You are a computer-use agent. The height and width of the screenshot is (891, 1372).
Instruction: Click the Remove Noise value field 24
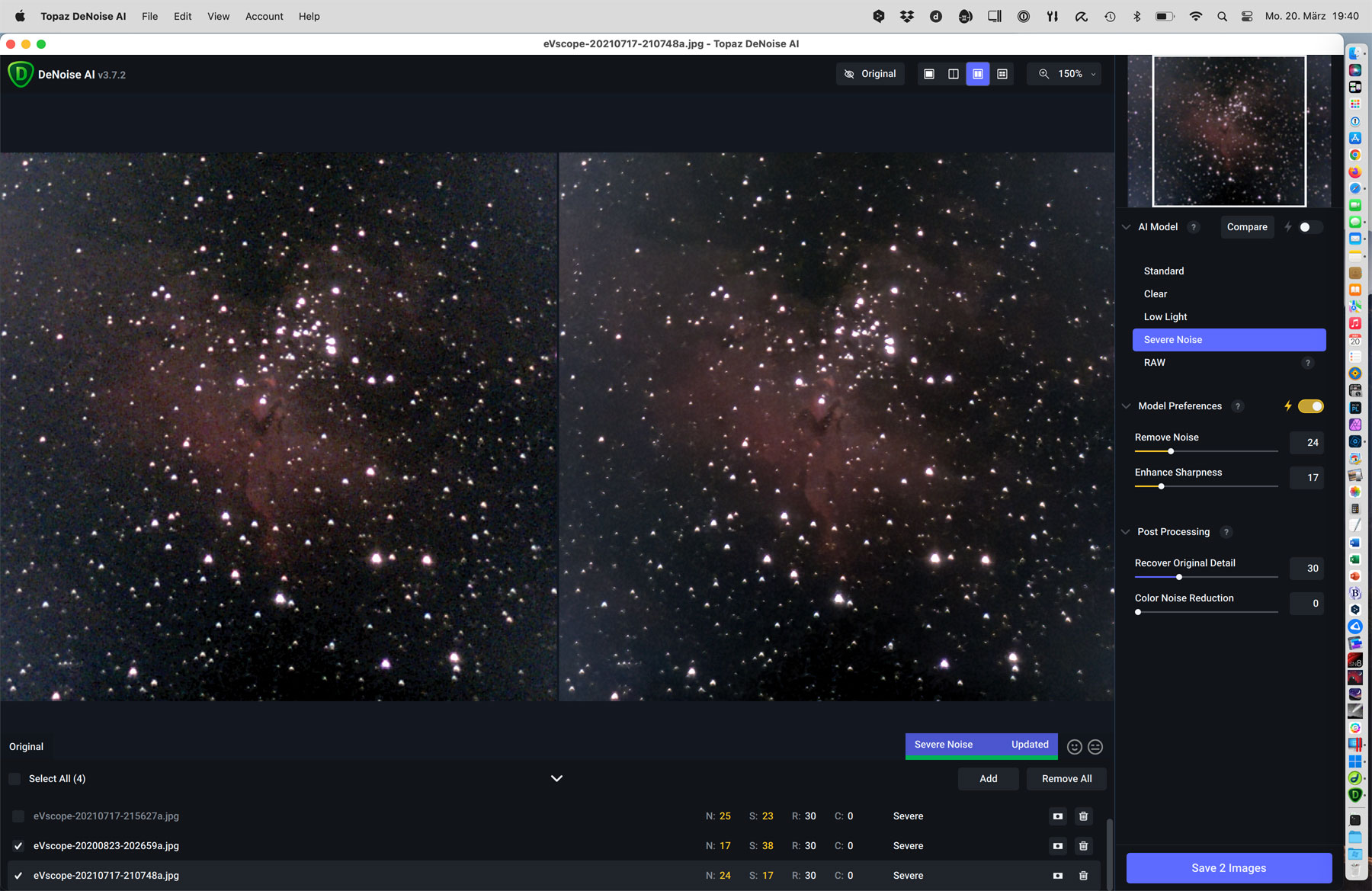tap(1306, 443)
